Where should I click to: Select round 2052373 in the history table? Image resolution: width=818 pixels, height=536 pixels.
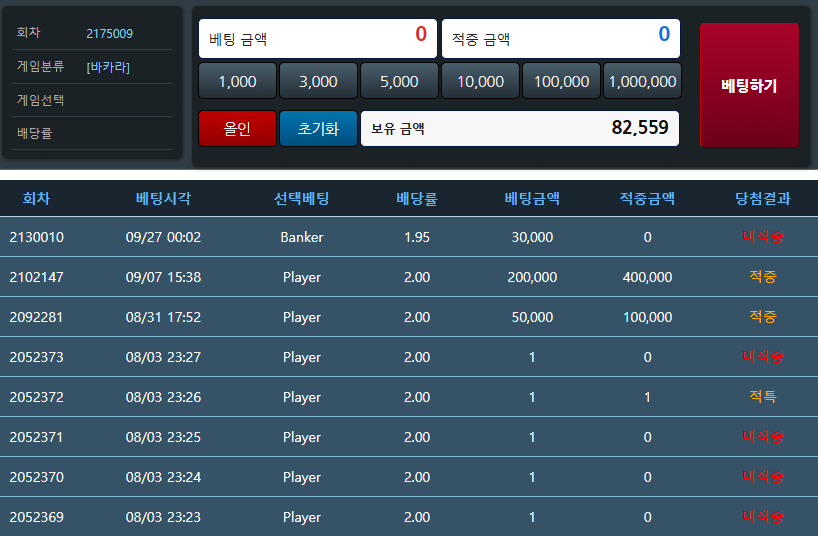coord(37,357)
